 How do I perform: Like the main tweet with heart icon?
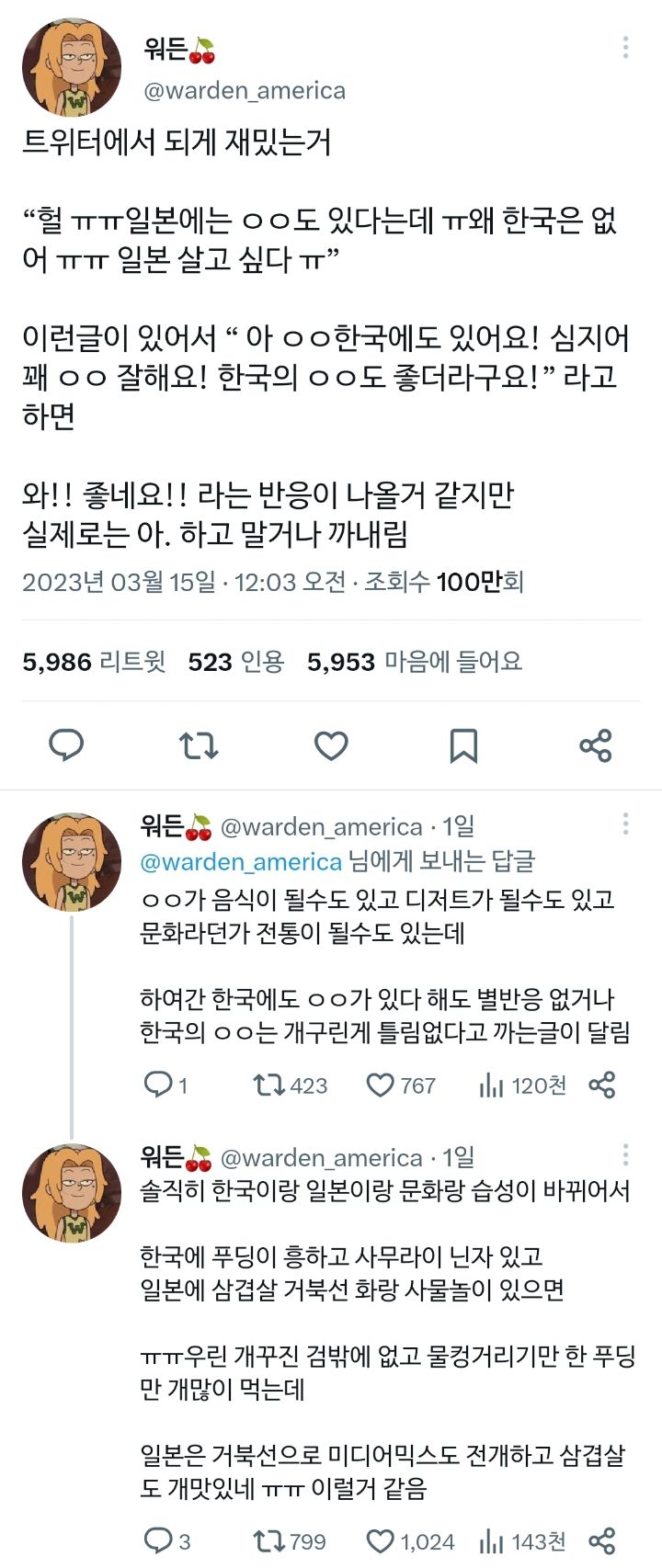(331, 745)
